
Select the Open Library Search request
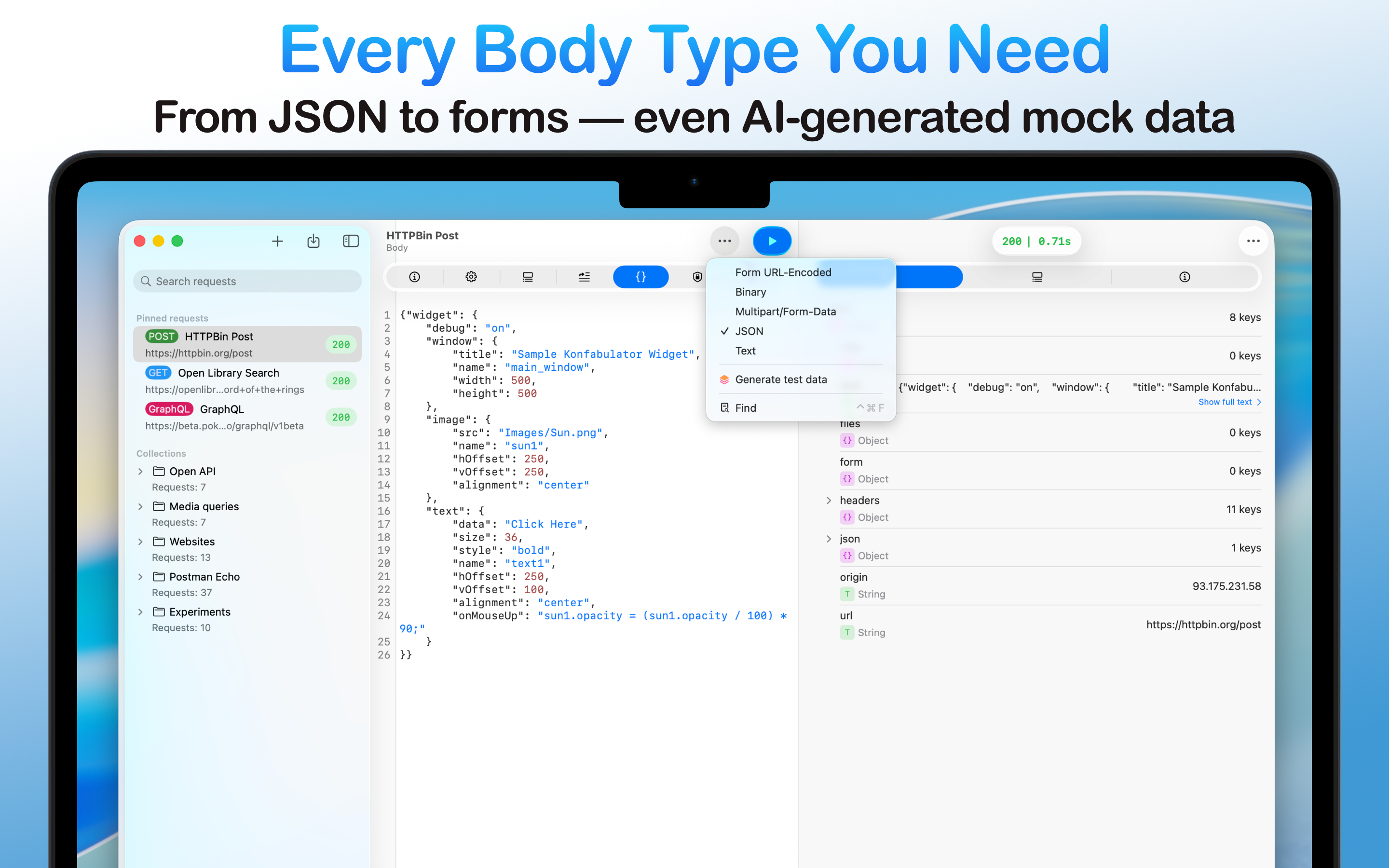pos(247,380)
